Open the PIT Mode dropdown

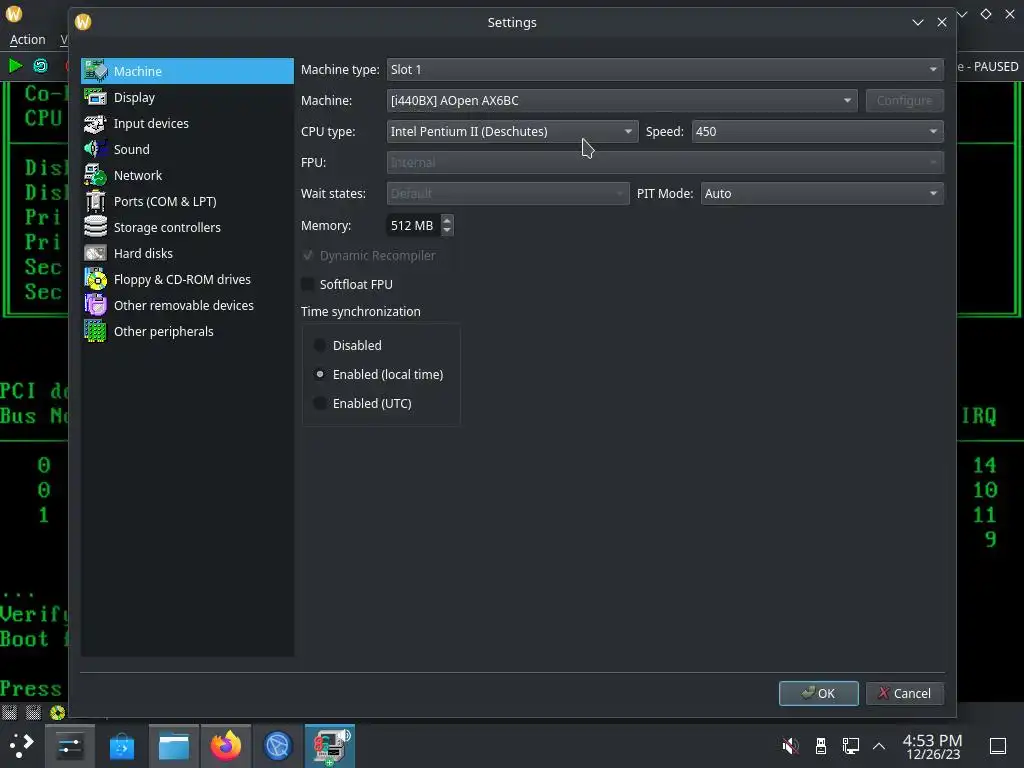(822, 193)
